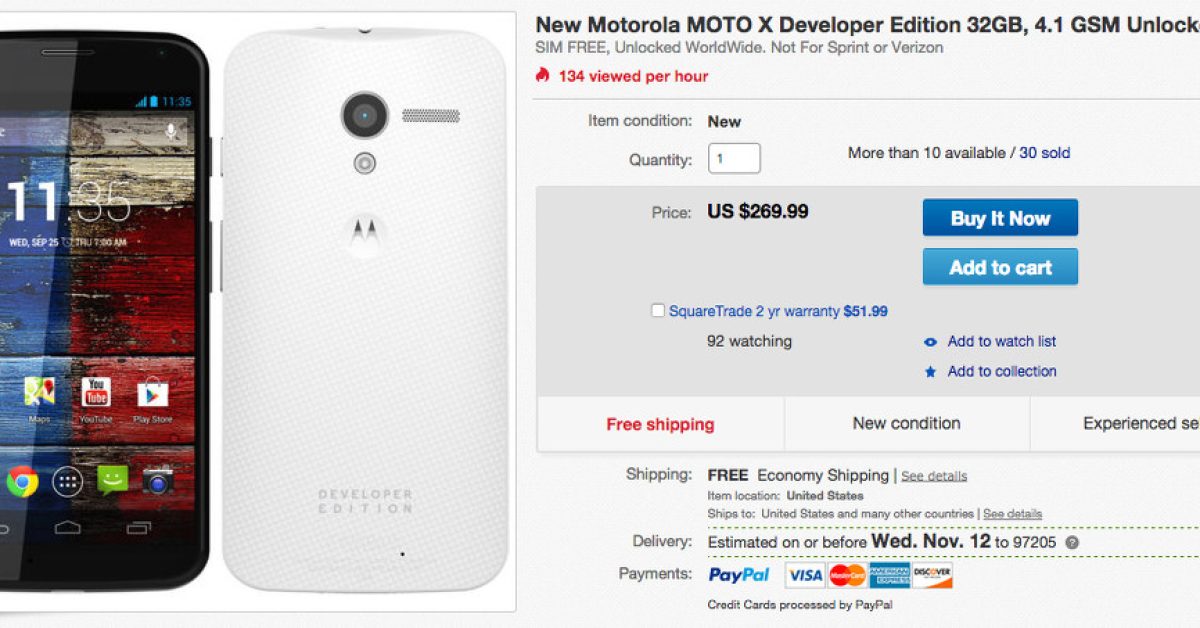Add the item to cart
This screenshot has width=1200, height=628.
click(x=999, y=267)
